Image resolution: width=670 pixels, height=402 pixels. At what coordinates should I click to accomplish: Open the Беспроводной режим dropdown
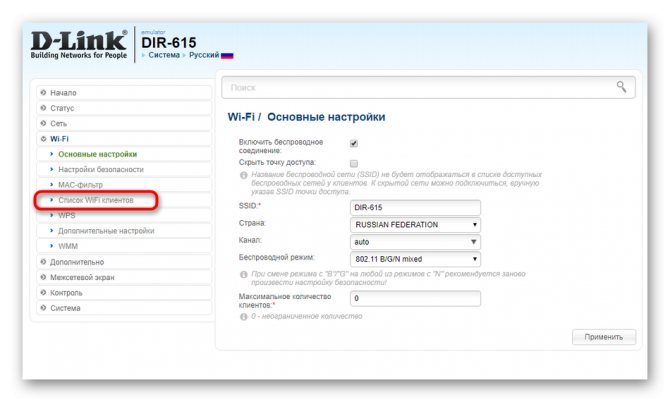click(415, 259)
